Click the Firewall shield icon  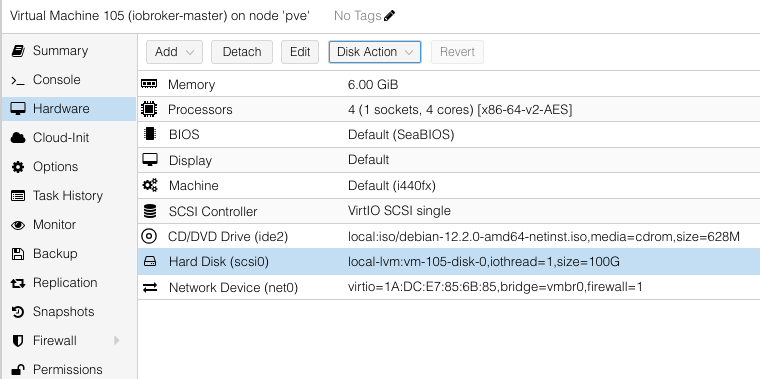pos(18,341)
